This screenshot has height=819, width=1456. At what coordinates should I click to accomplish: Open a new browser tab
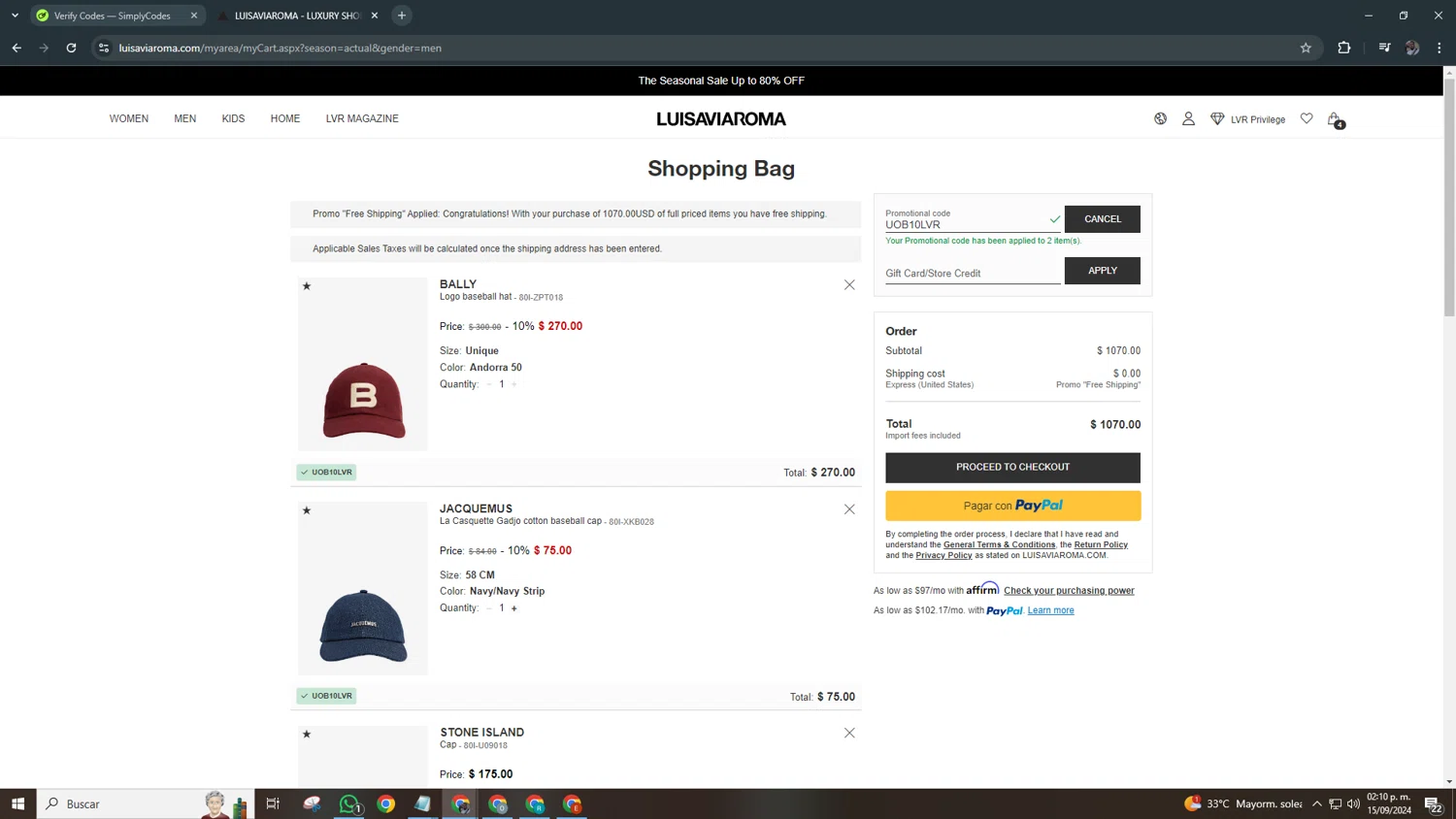click(402, 16)
